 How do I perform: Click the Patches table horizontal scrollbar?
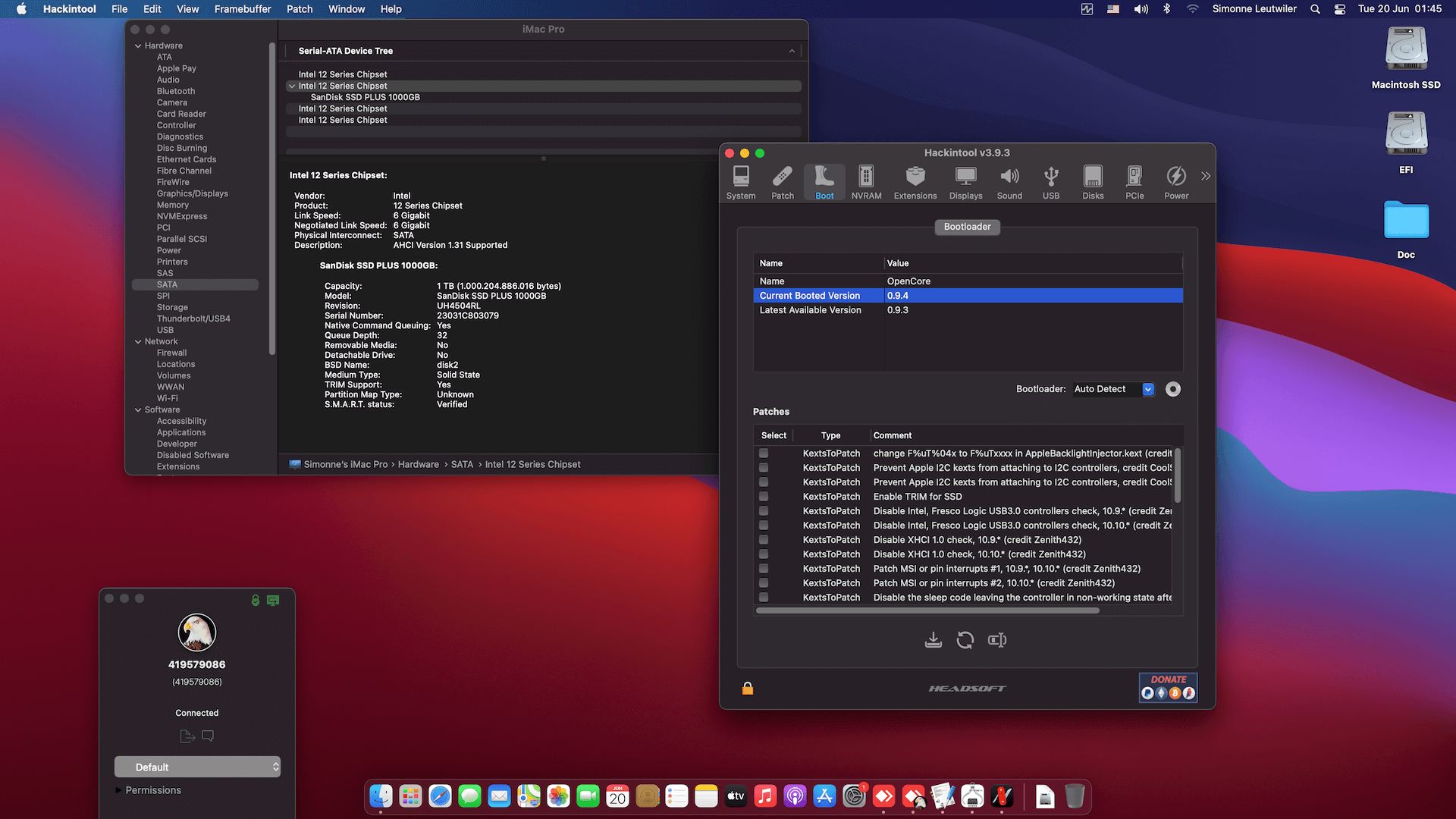point(927,610)
